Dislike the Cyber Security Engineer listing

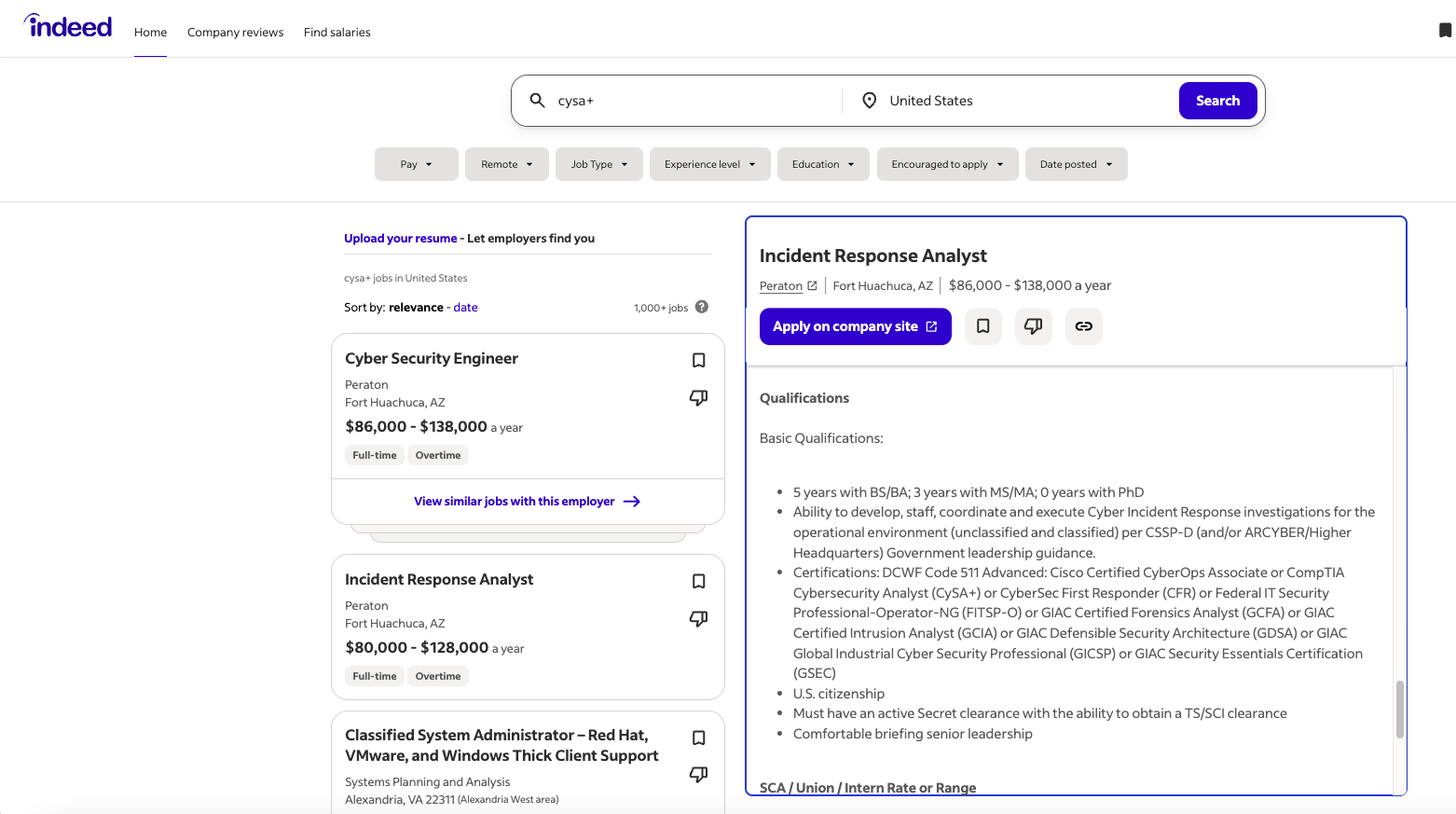coord(698,398)
